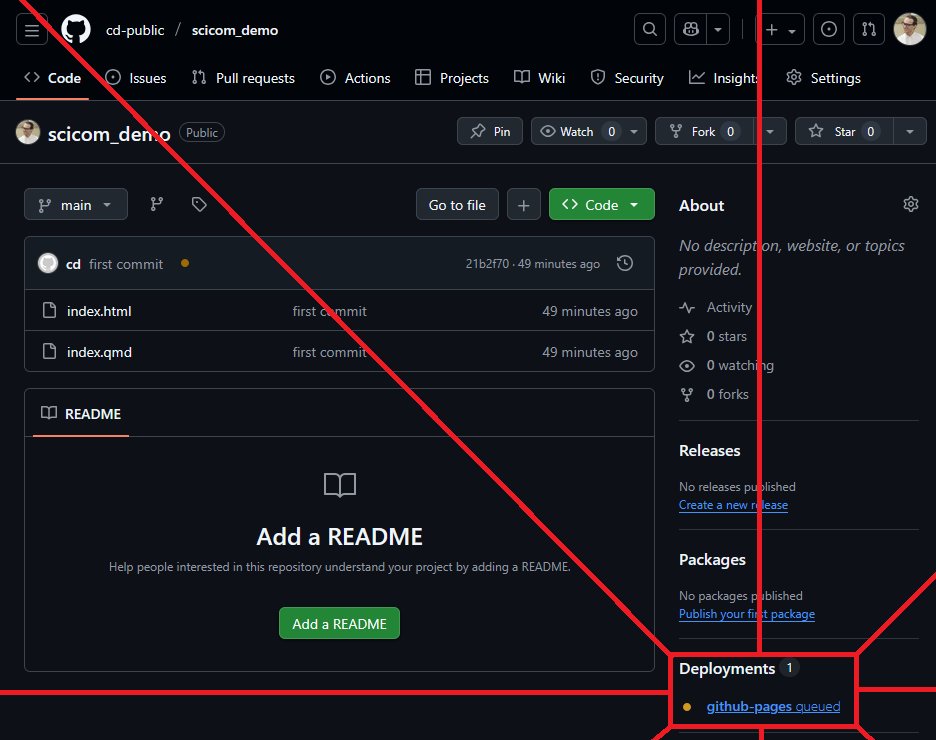Click the Add a README button

[x=339, y=624]
